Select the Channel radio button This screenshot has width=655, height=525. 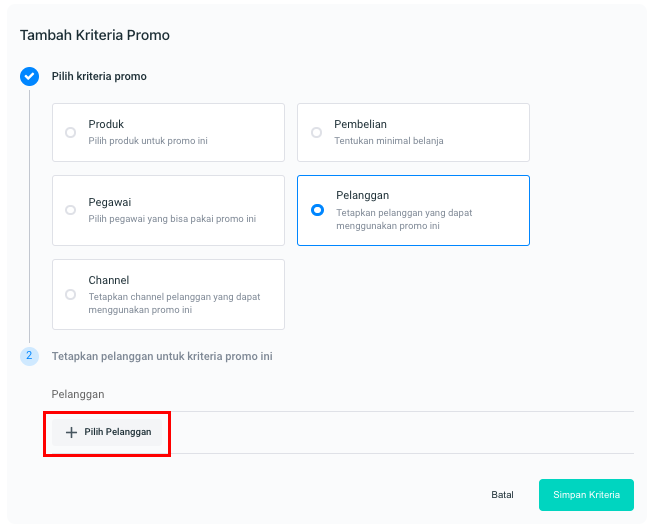(x=70, y=294)
